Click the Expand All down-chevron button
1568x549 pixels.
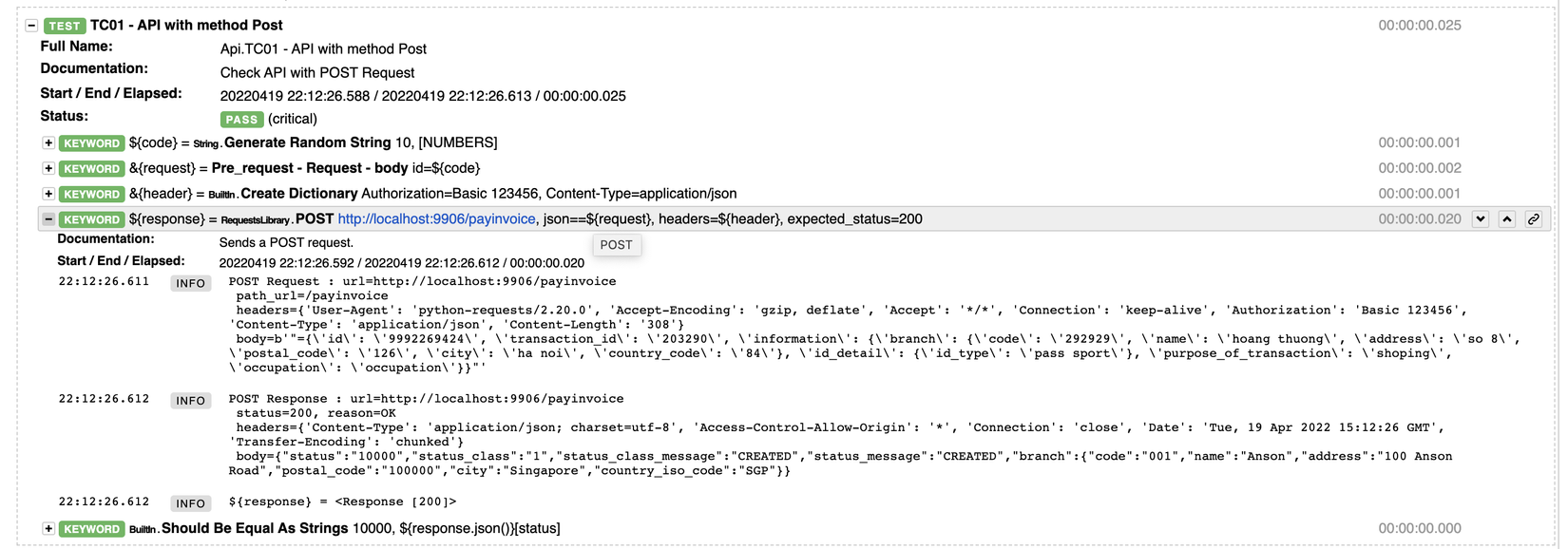click(1480, 219)
